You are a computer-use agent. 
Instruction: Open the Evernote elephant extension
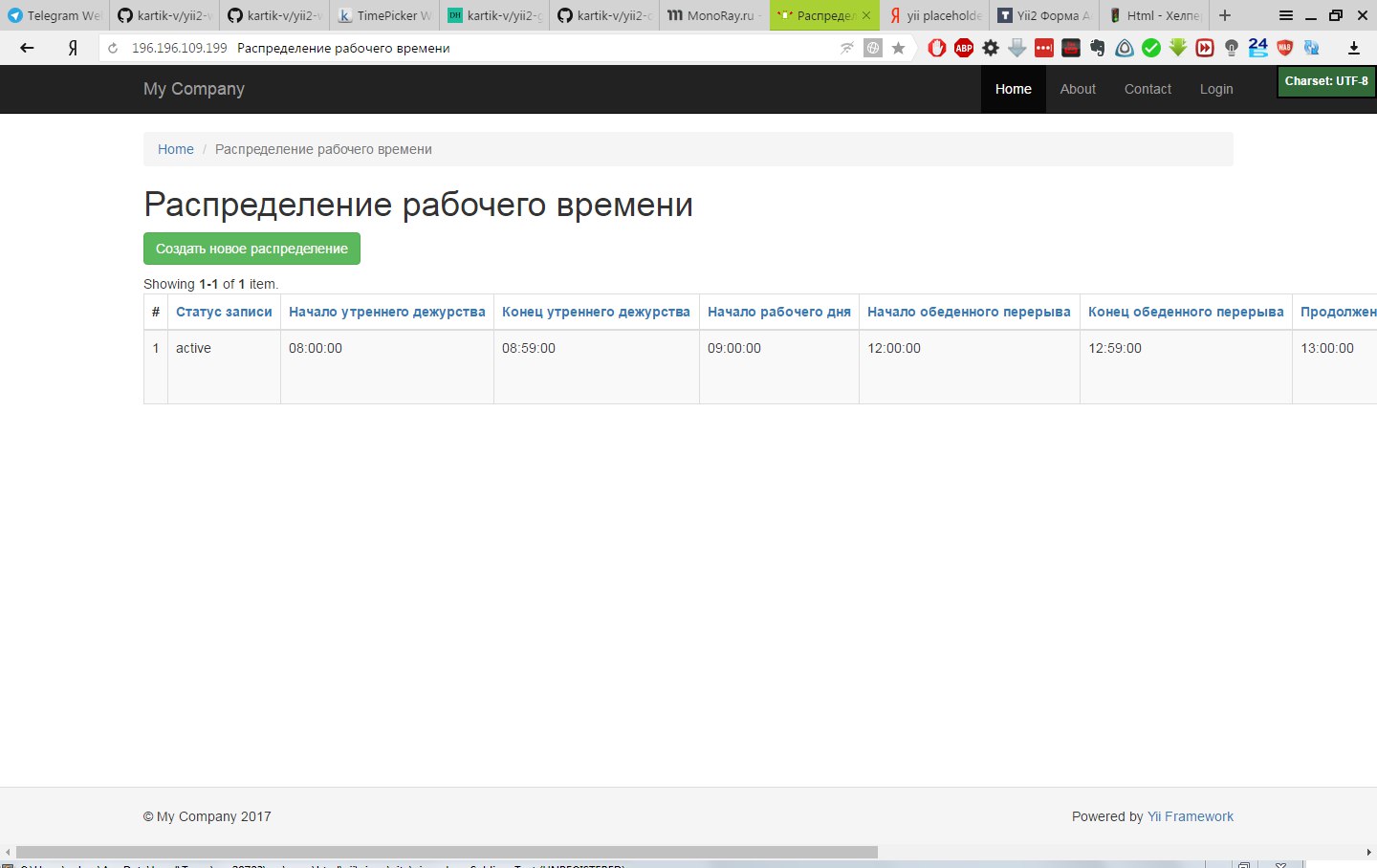click(1098, 48)
